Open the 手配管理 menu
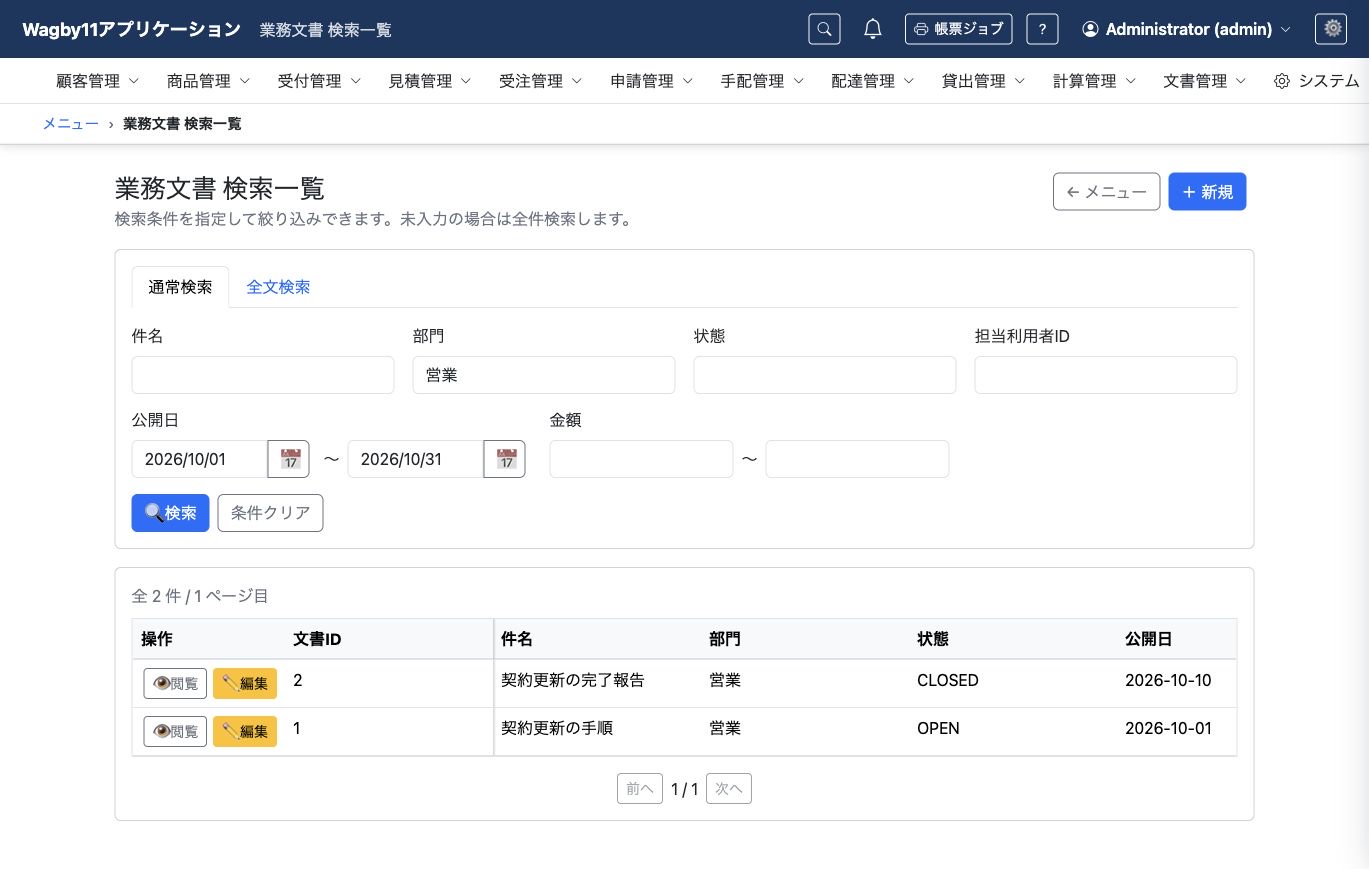The width and height of the screenshot is (1369, 869). pyautogui.click(x=763, y=81)
